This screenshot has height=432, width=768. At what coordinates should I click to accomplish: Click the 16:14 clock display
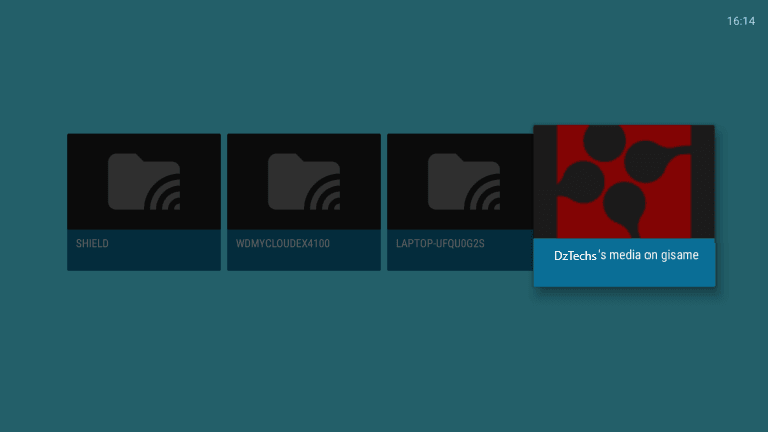coord(741,21)
